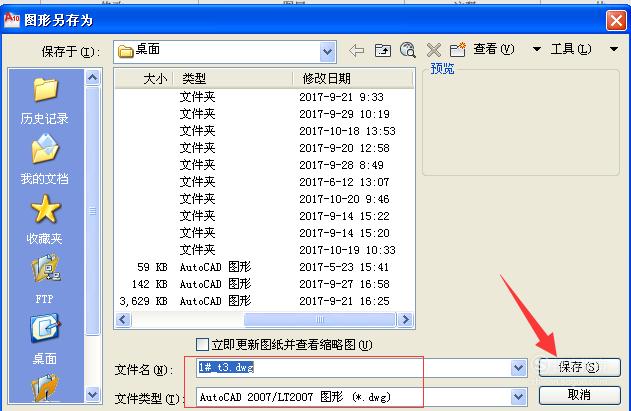The image size is (631, 411).
Task: Open the History (历史记录) folder shortcut
Action: (45, 101)
